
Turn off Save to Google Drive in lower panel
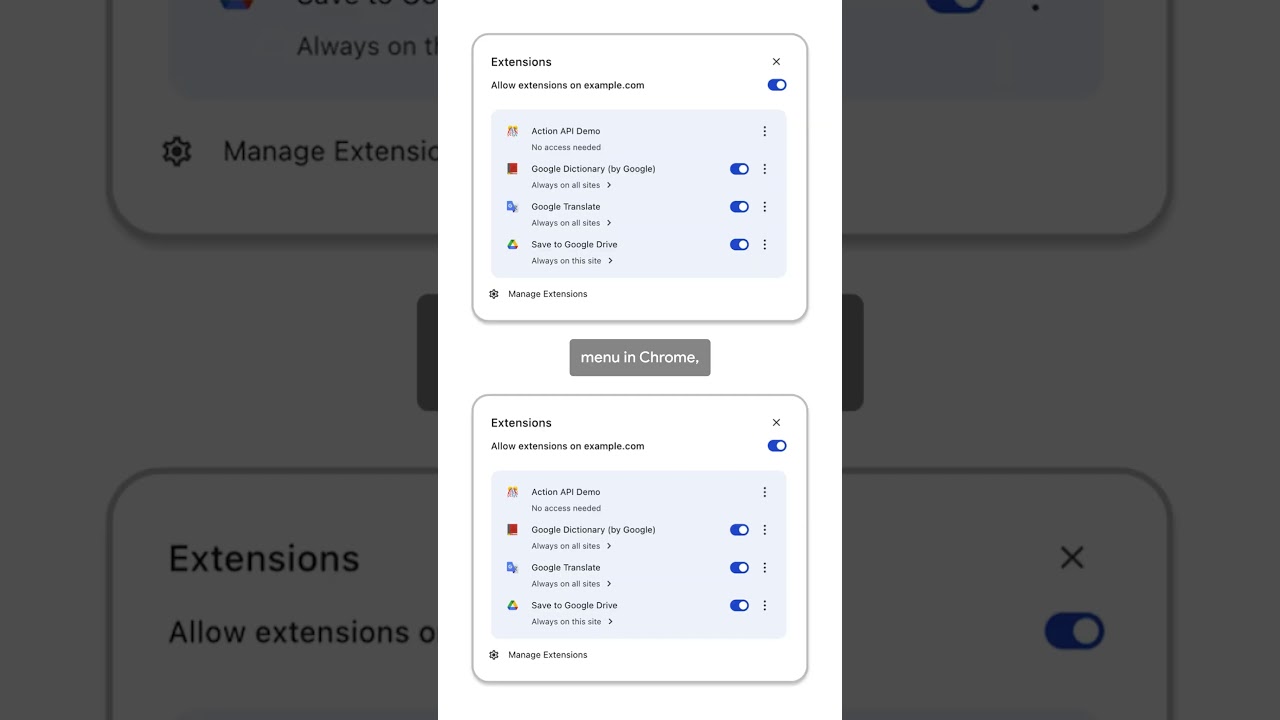[x=739, y=605]
